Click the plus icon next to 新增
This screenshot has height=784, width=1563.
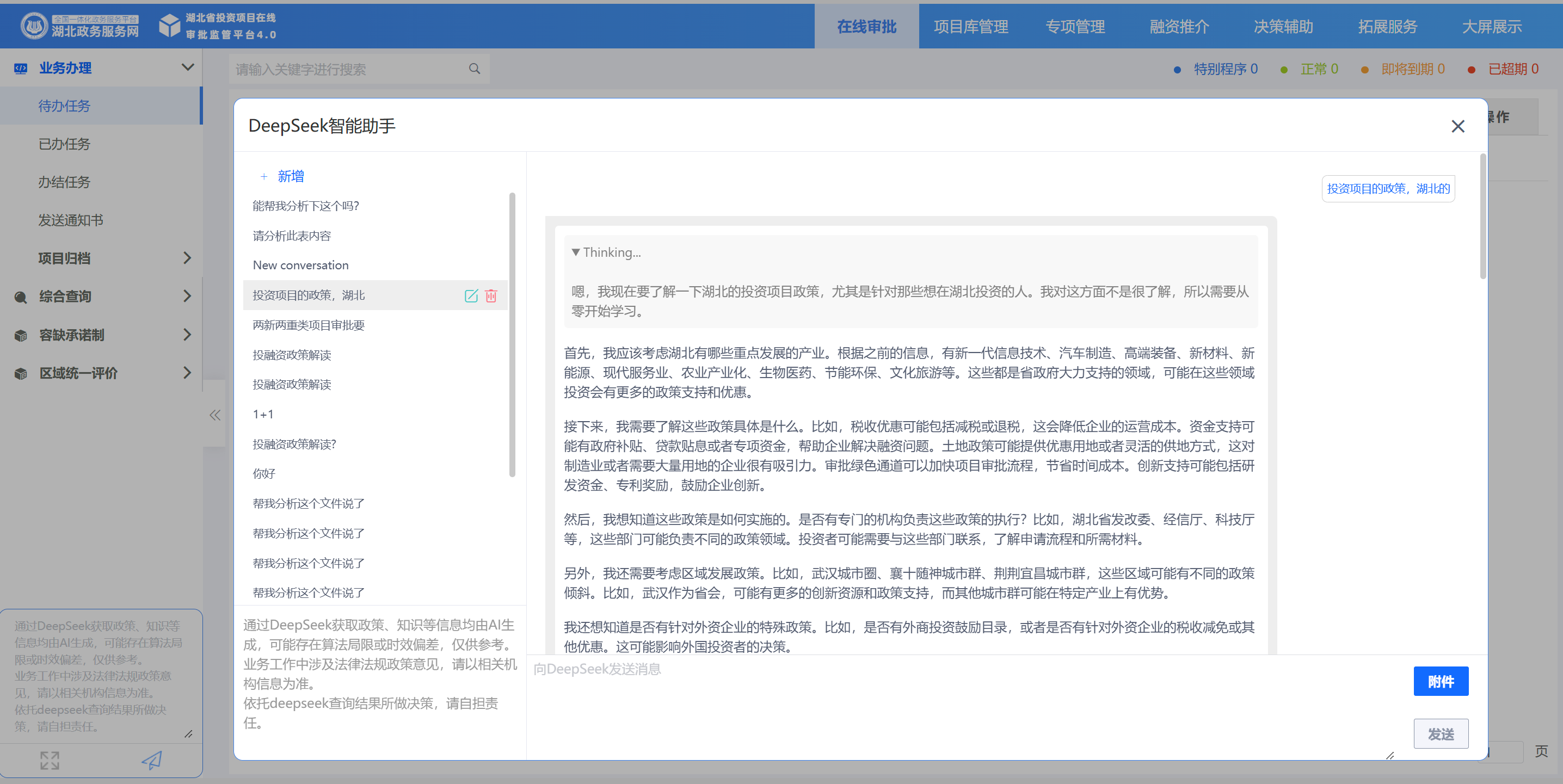tap(264, 177)
